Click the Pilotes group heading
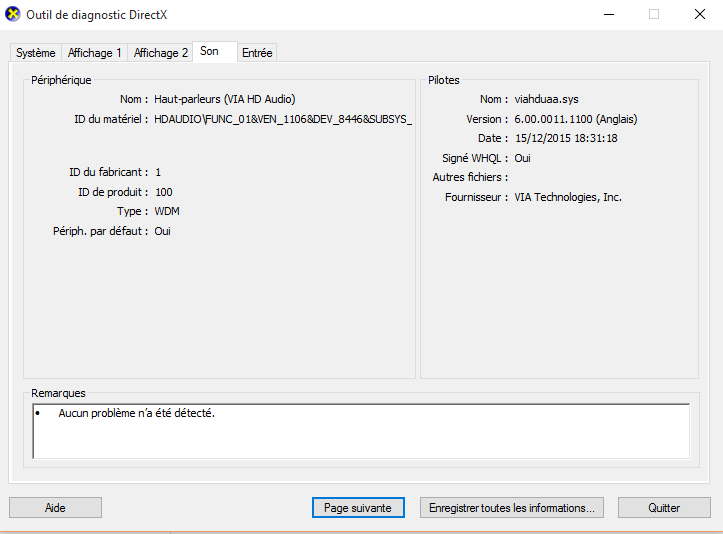723x534 pixels. pyautogui.click(x=444, y=80)
